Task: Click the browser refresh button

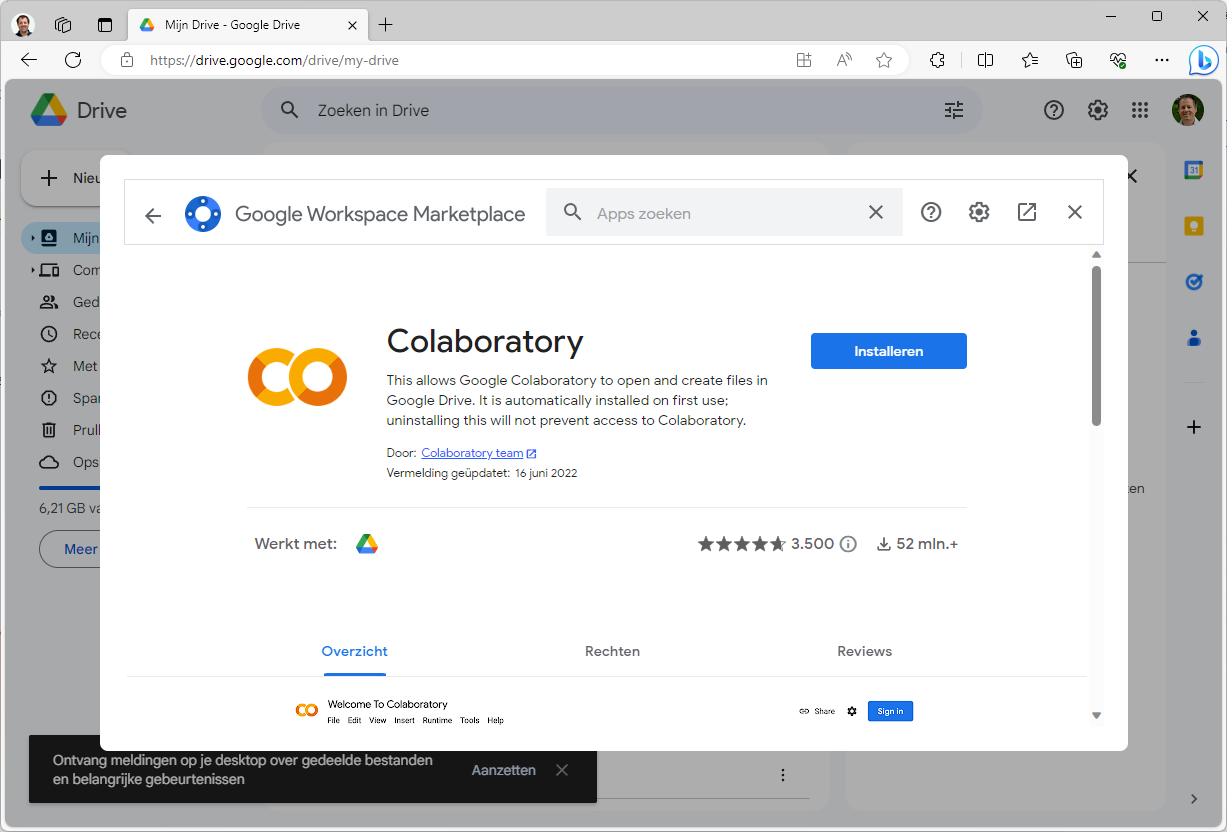Action: point(73,60)
